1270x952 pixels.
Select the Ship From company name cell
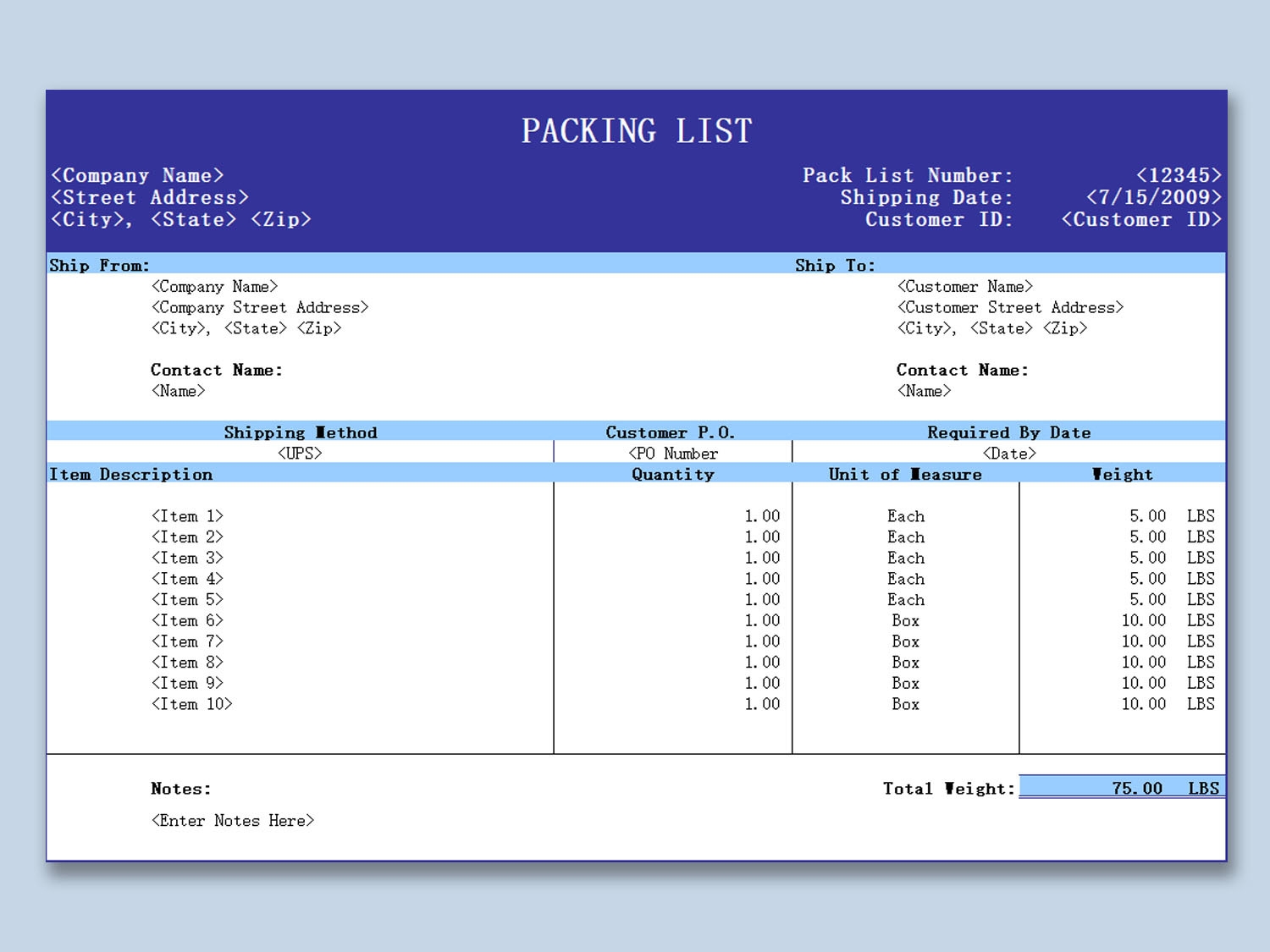[215, 286]
